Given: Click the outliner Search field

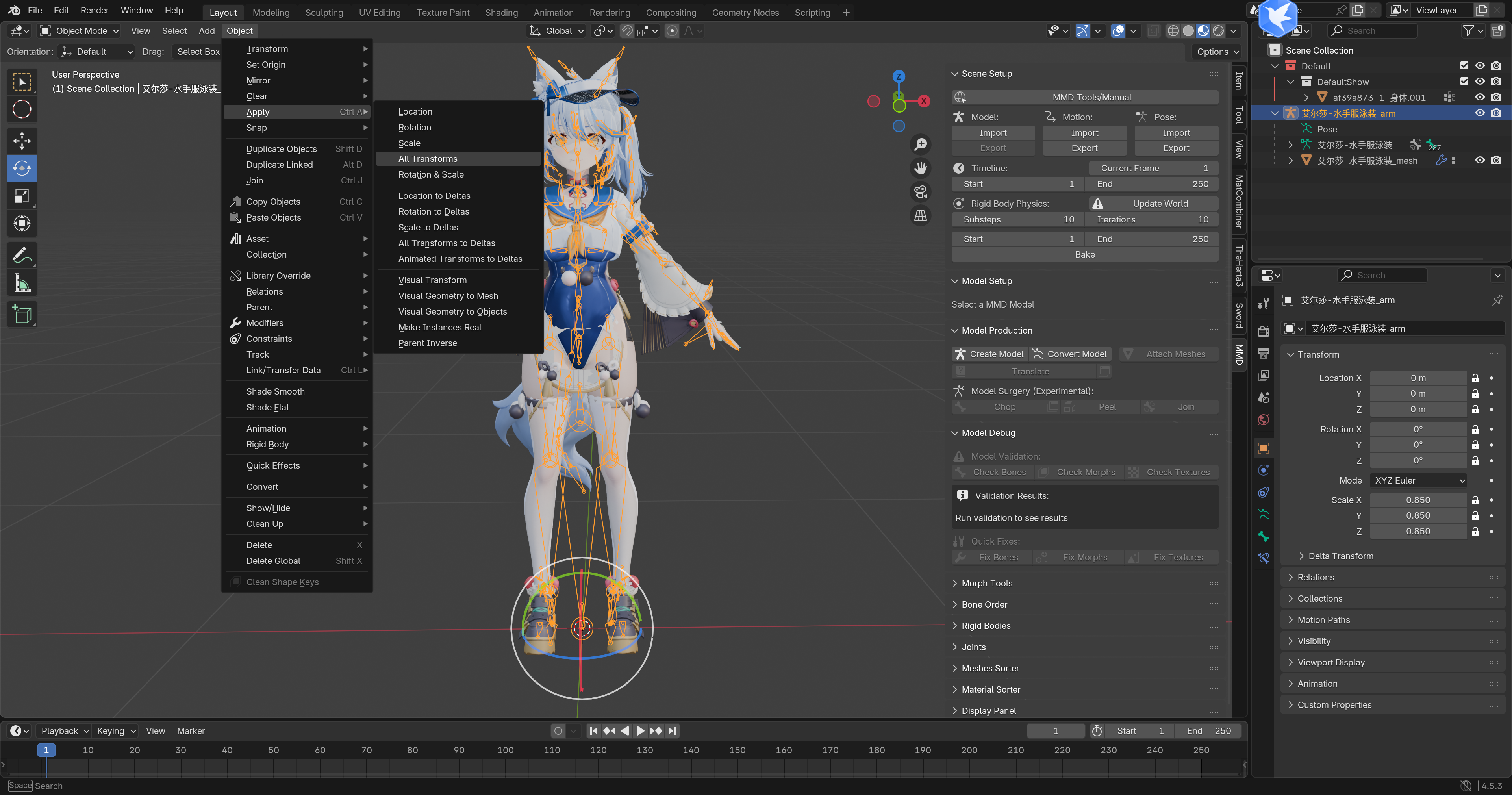Looking at the screenshot, I should (x=1372, y=31).
